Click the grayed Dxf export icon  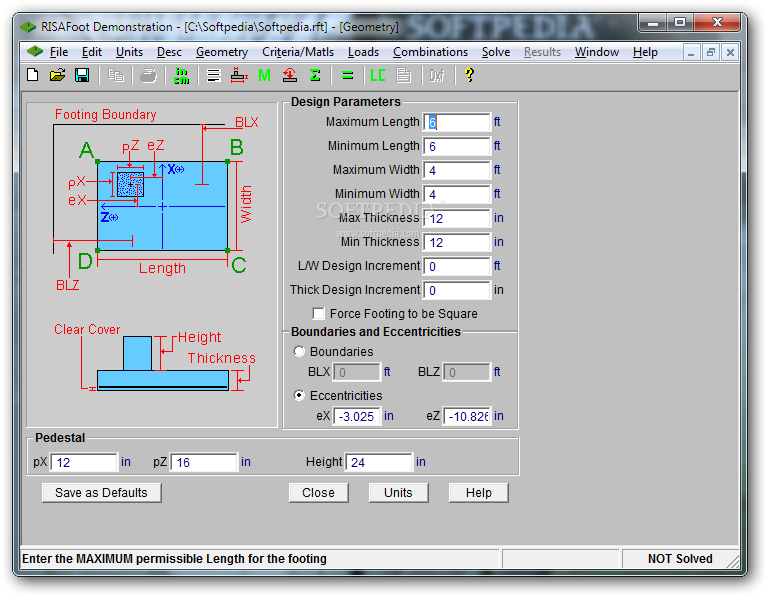point(437,75)
